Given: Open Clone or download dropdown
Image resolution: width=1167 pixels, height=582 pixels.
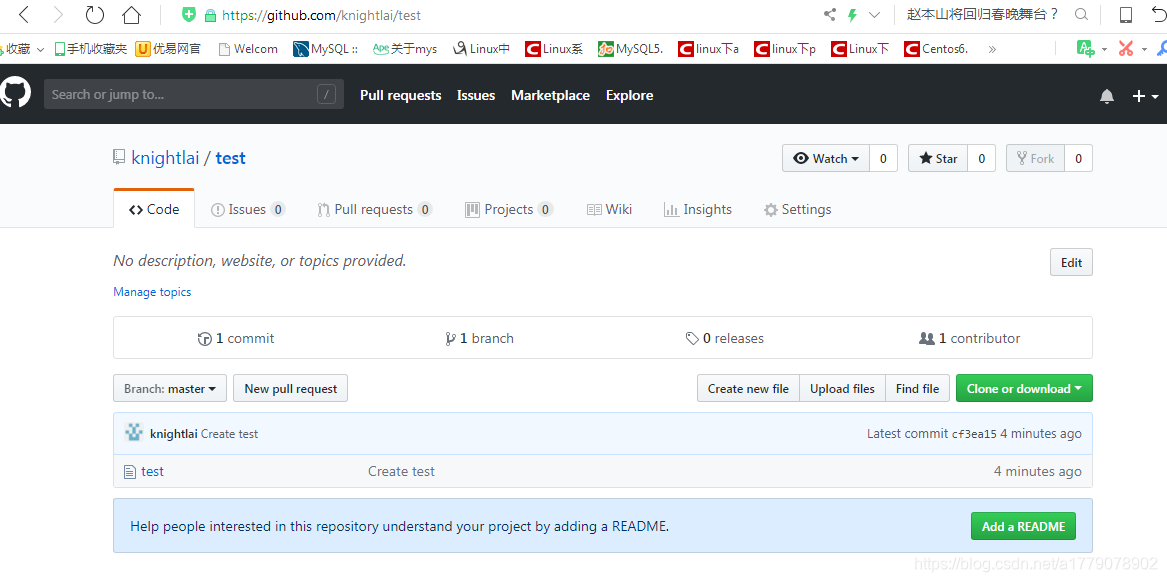Looking at the screenshot, I should click(1024, 388).
